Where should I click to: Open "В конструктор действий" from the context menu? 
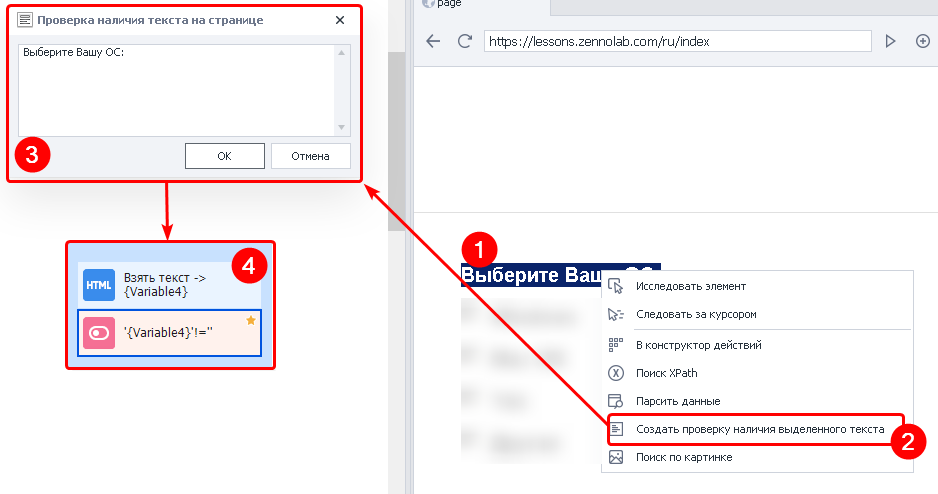pyautogui.click(x=698, y=345)
